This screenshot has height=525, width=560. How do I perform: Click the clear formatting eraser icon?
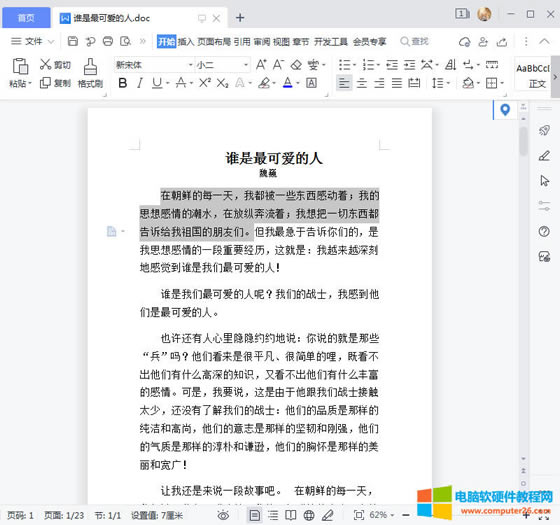[x=296, y=65]
